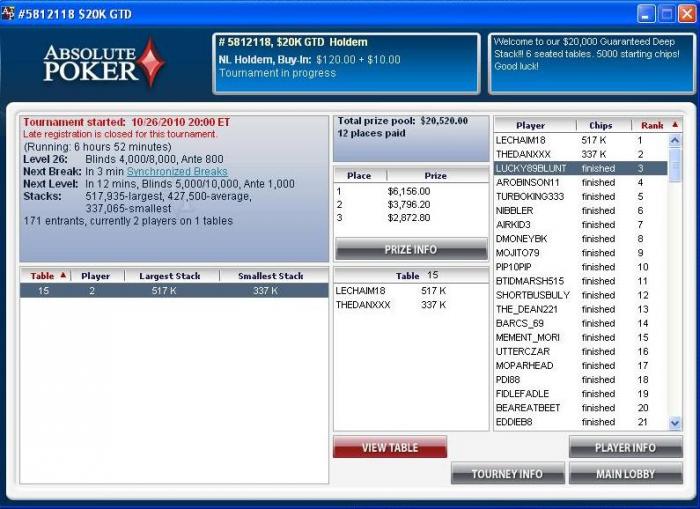Click player list scrollbar down arrow
This screenshot has width=700, height=509.
tap(675, 422)
